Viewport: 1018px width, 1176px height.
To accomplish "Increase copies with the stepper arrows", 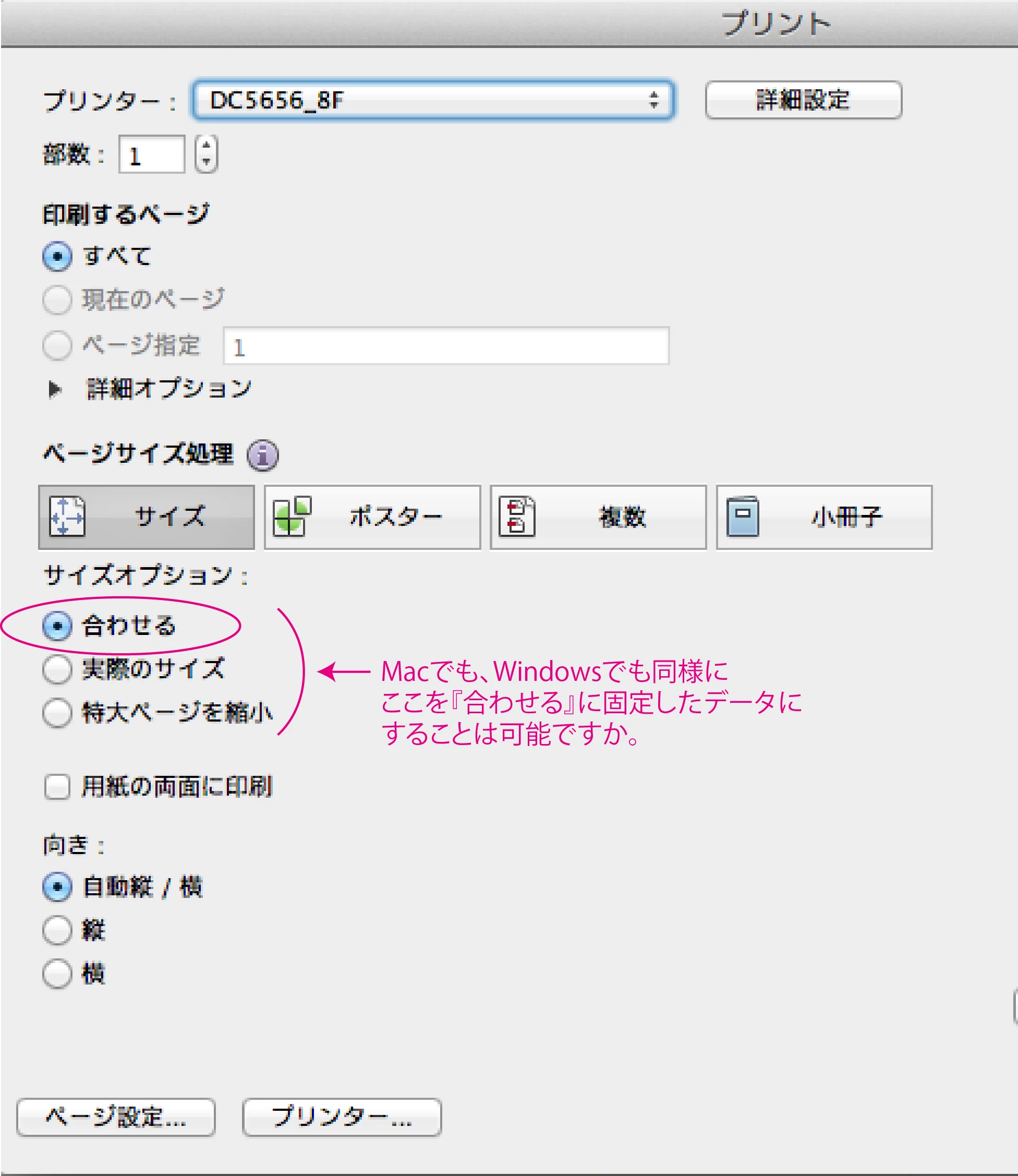I will click(206, 146).
